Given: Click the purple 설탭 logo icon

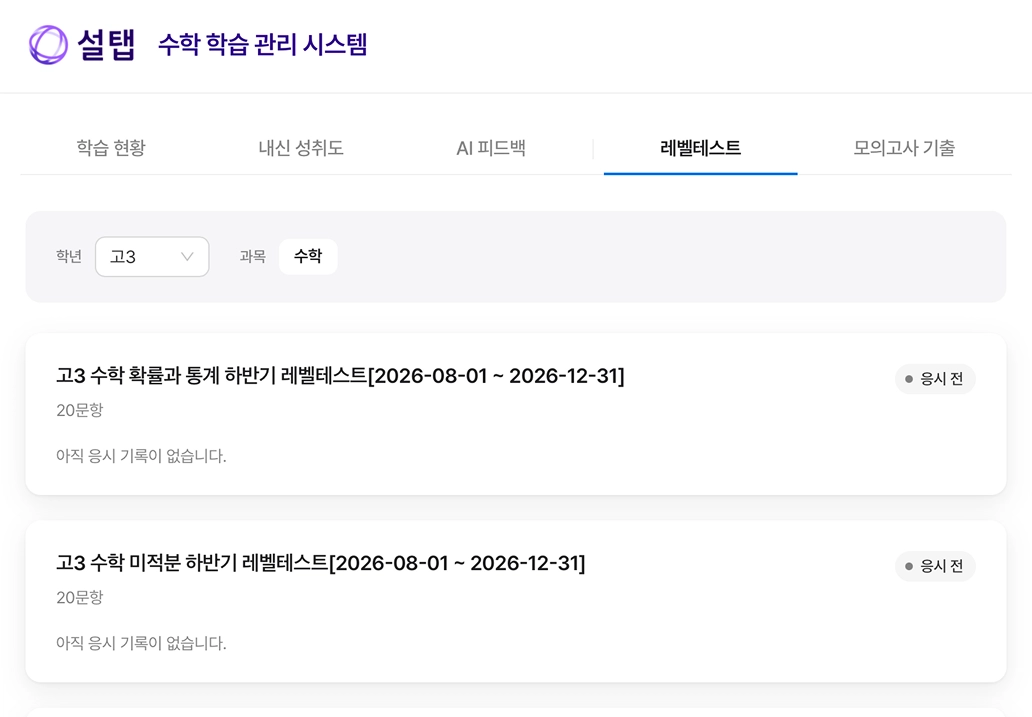Looking at the screenshot, I should pos(48,45).
